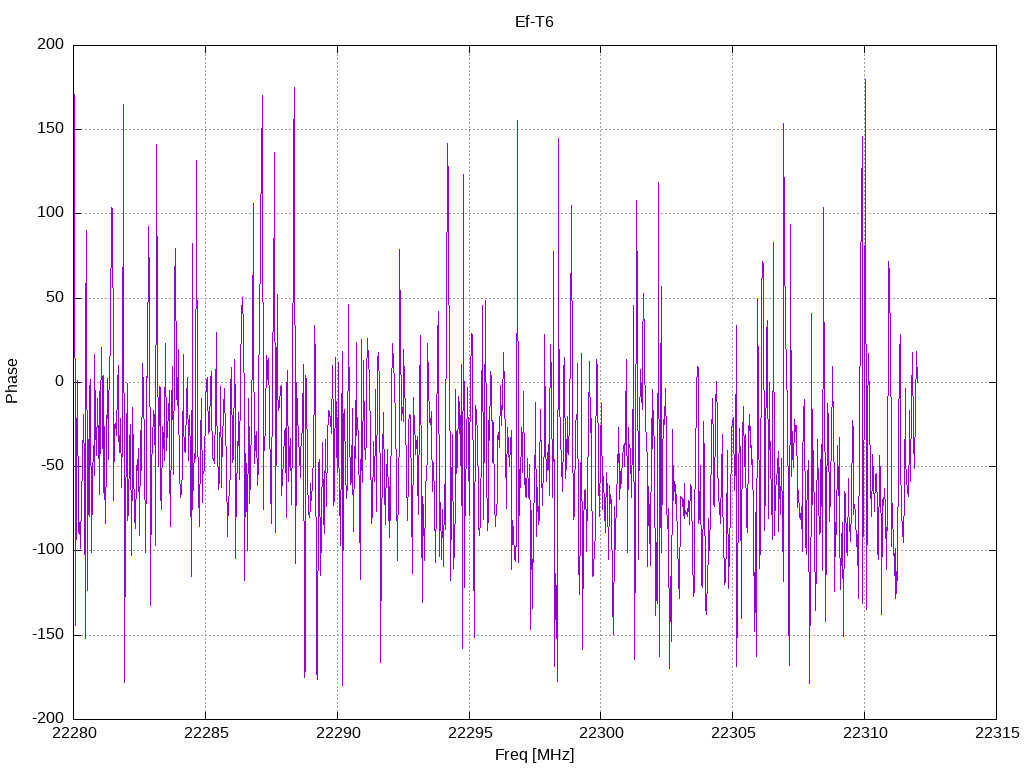Click the 22285 x-axis tick label

point(206,733)
